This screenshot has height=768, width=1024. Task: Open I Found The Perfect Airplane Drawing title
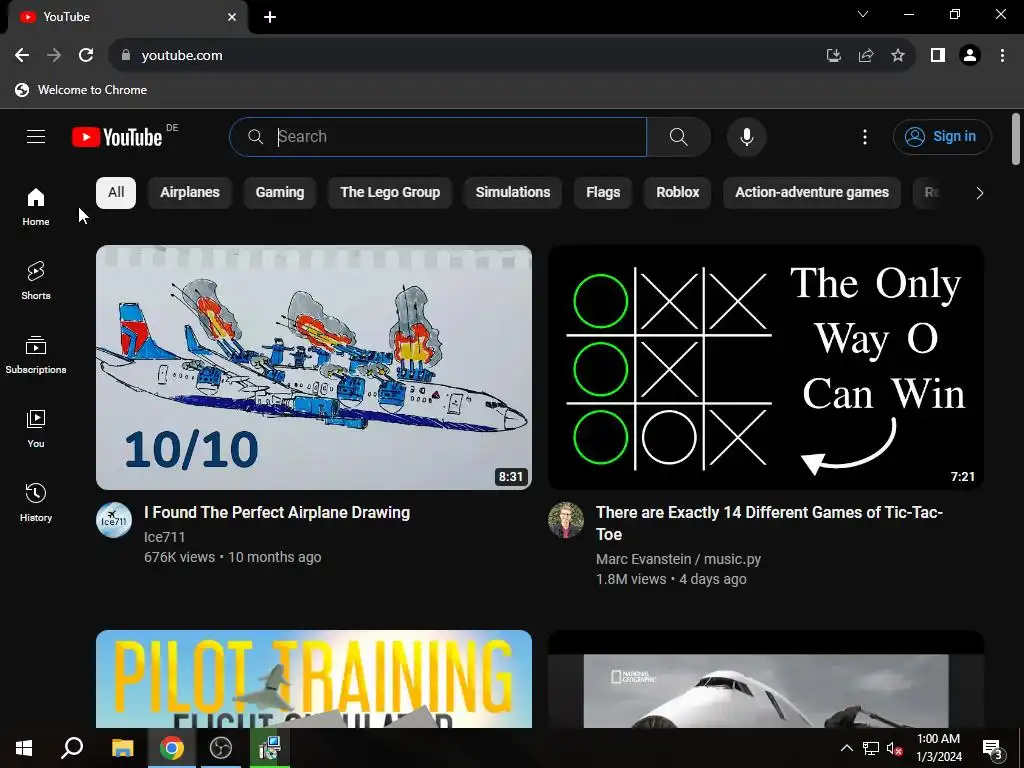[277, 513]
